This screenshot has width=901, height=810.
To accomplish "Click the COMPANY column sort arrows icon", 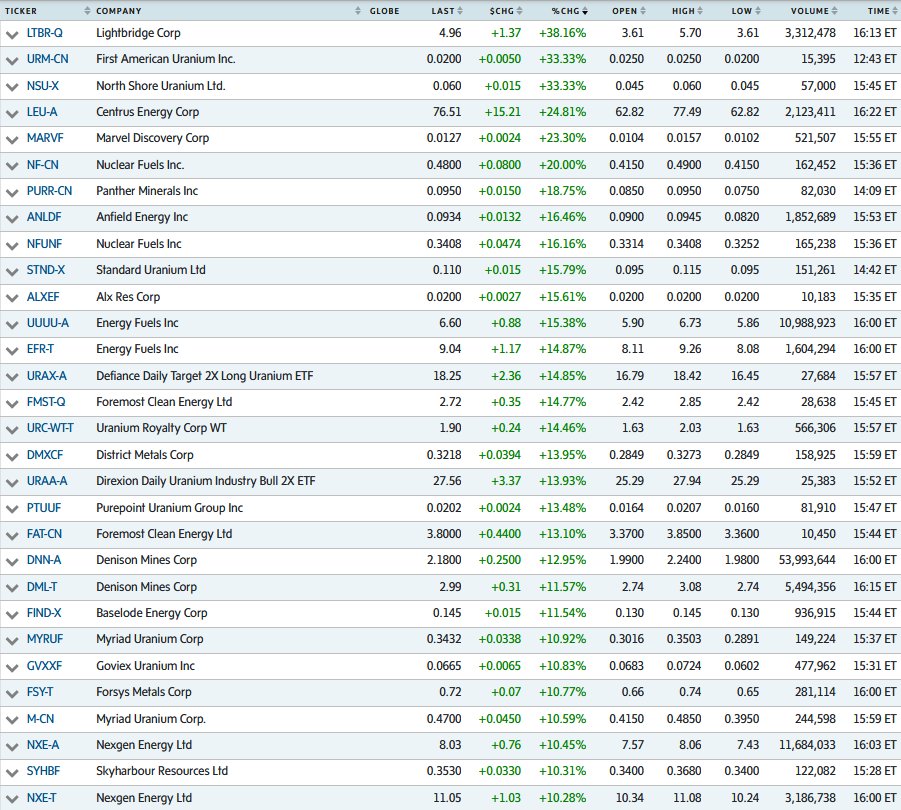I will 358,11.
